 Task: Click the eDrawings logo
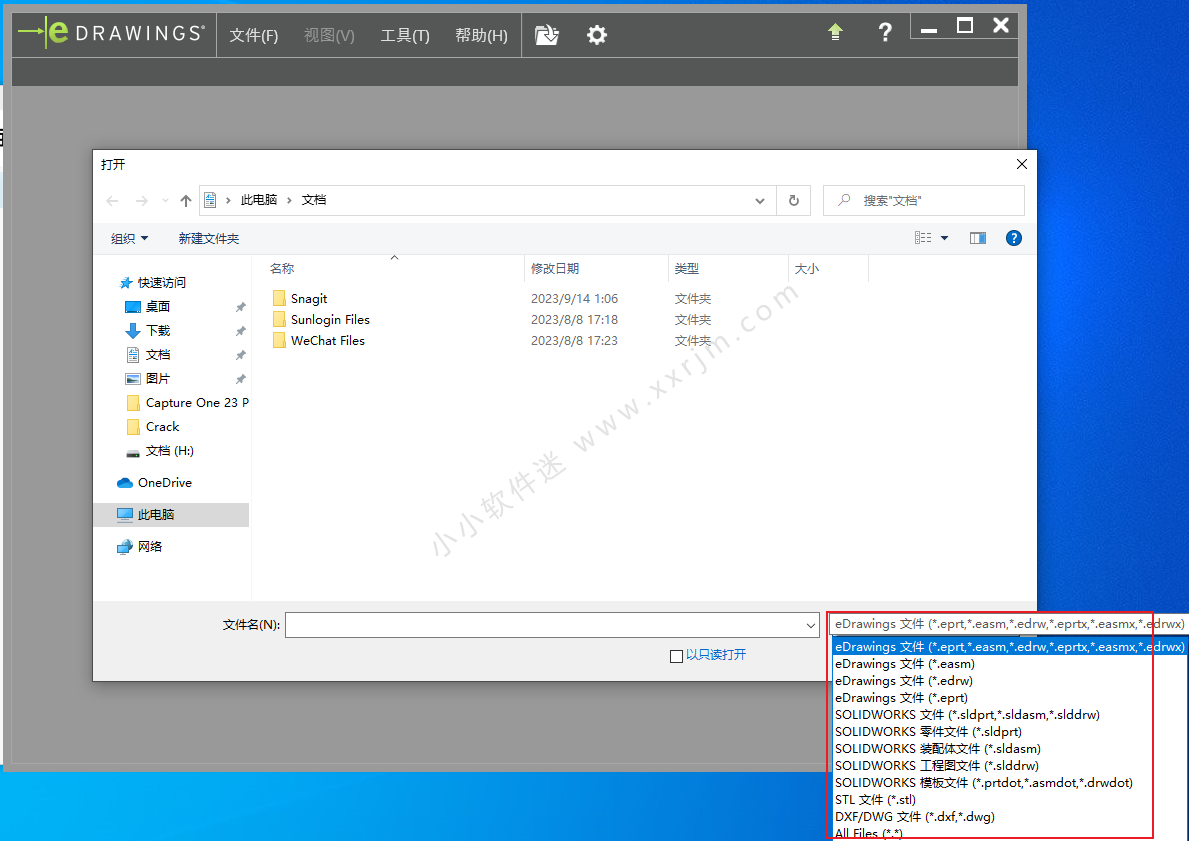111,33
